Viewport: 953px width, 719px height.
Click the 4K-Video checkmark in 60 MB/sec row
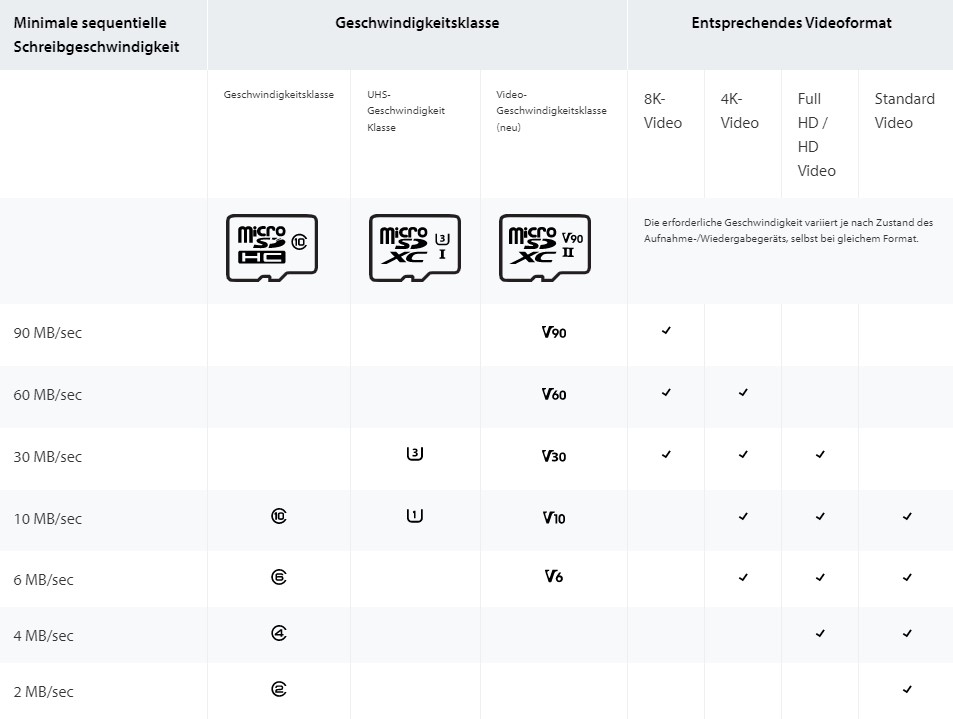click(743, 393)
